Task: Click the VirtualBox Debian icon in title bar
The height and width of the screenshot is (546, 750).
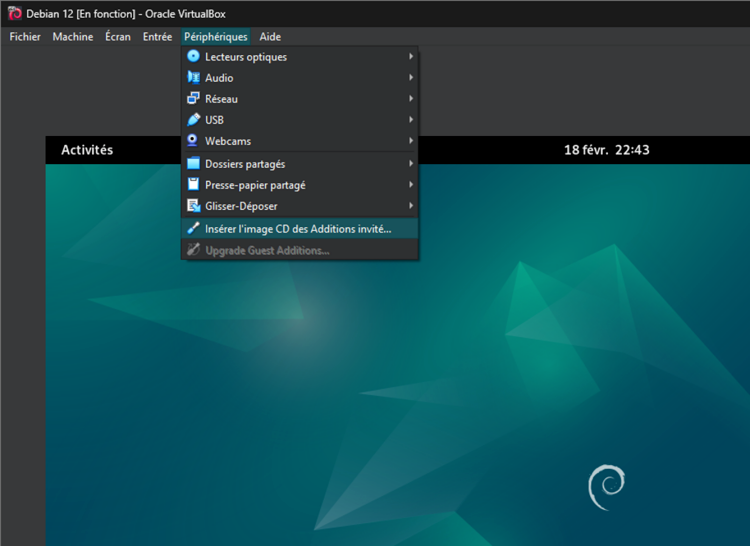Action: click(x=15, y=13)
